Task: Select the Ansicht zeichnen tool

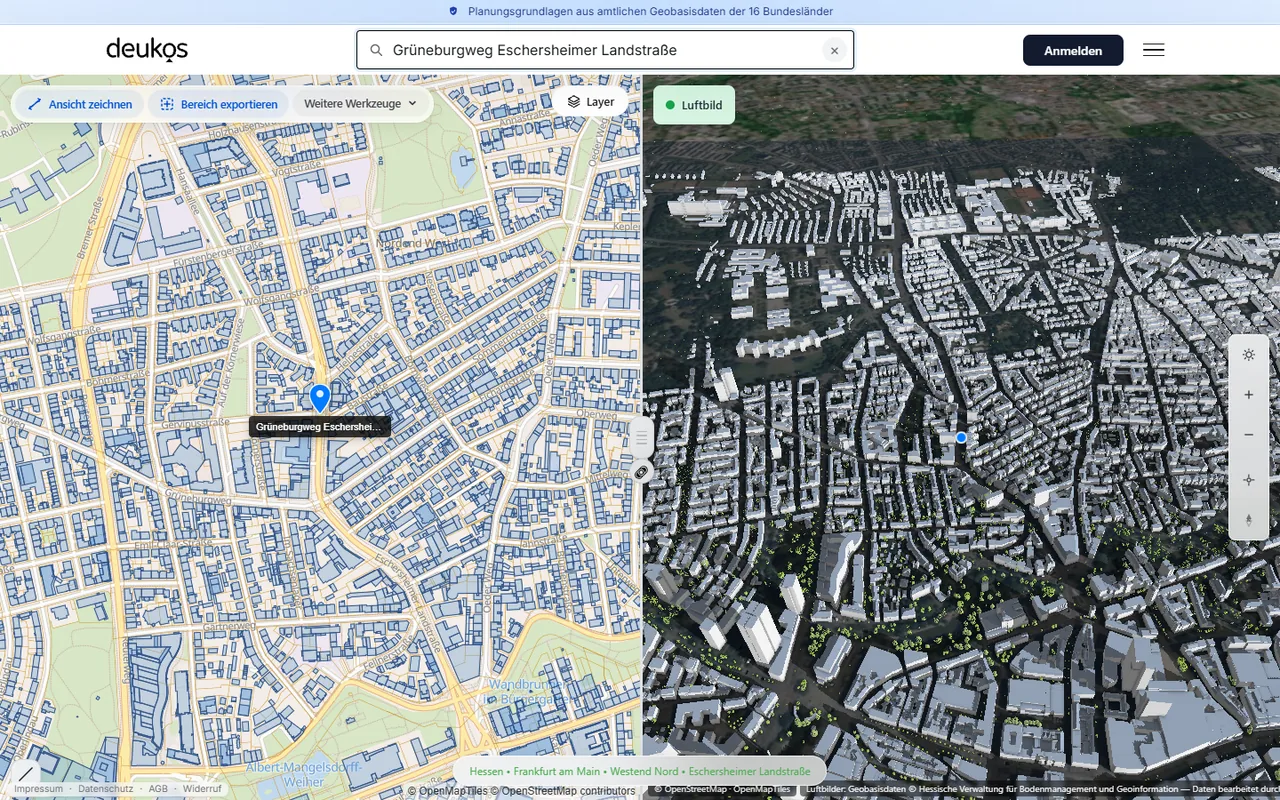Action: (80, 104)
